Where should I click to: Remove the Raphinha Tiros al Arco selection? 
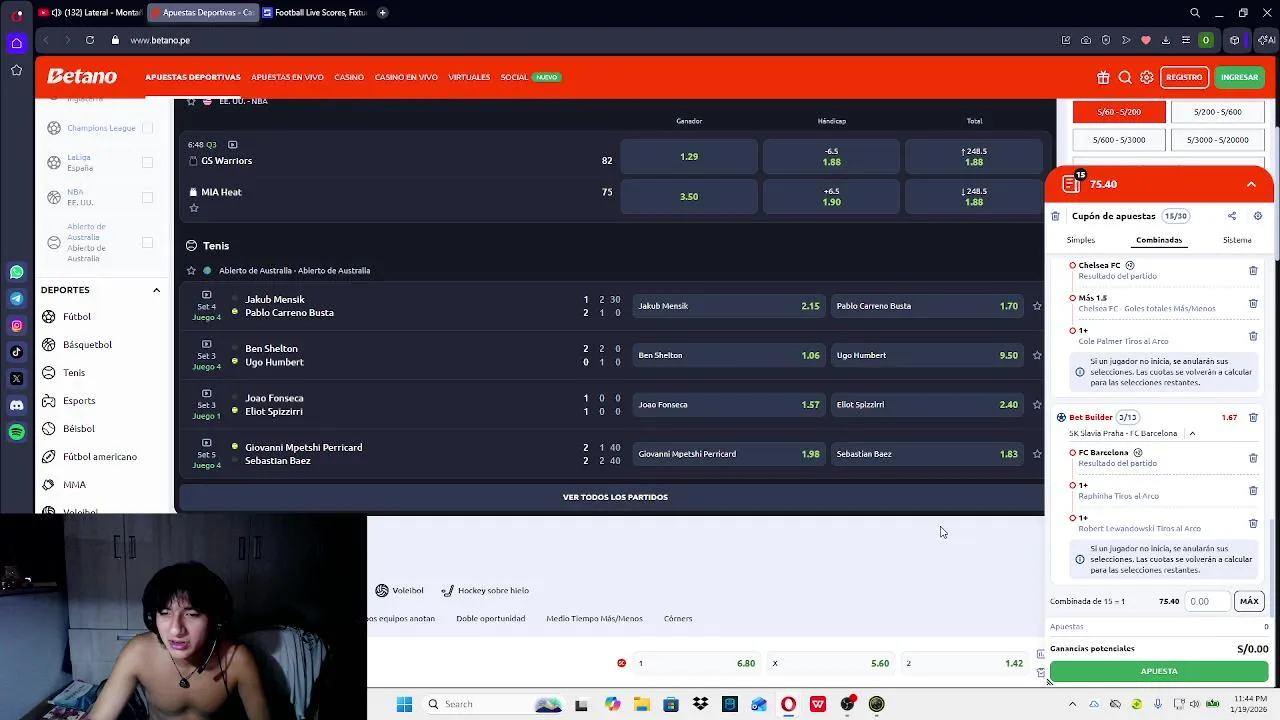pyautogui.click(x=1253, y=491)
